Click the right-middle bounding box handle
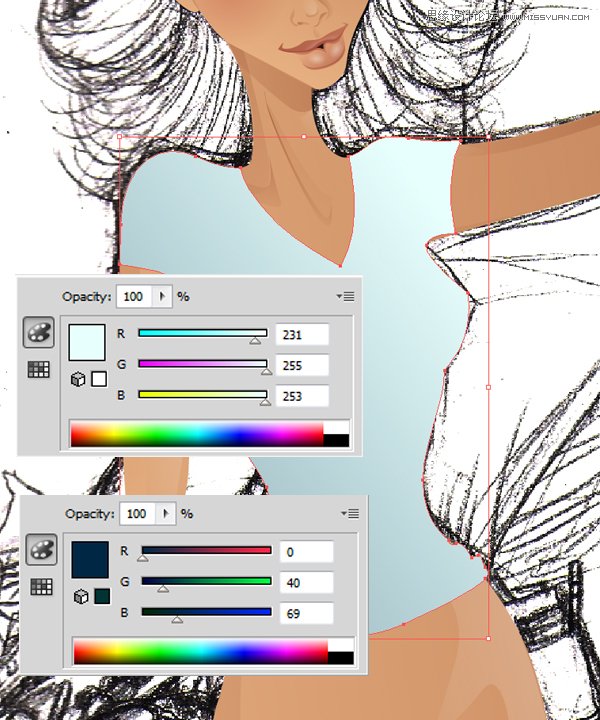The image size is (600, 720). tap(488, 387)
